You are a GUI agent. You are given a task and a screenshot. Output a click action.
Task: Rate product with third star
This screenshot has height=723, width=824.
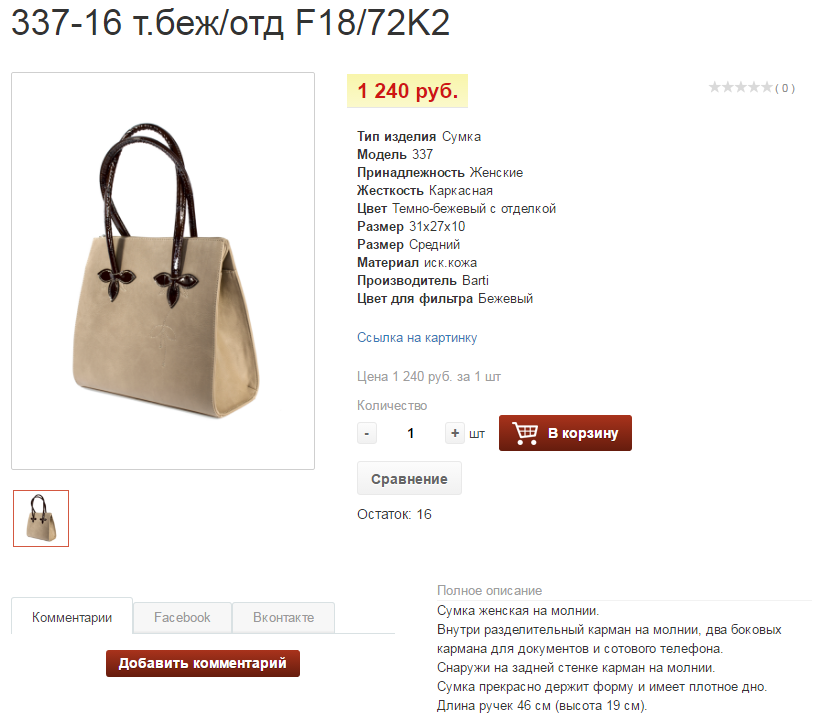(740, 87)
